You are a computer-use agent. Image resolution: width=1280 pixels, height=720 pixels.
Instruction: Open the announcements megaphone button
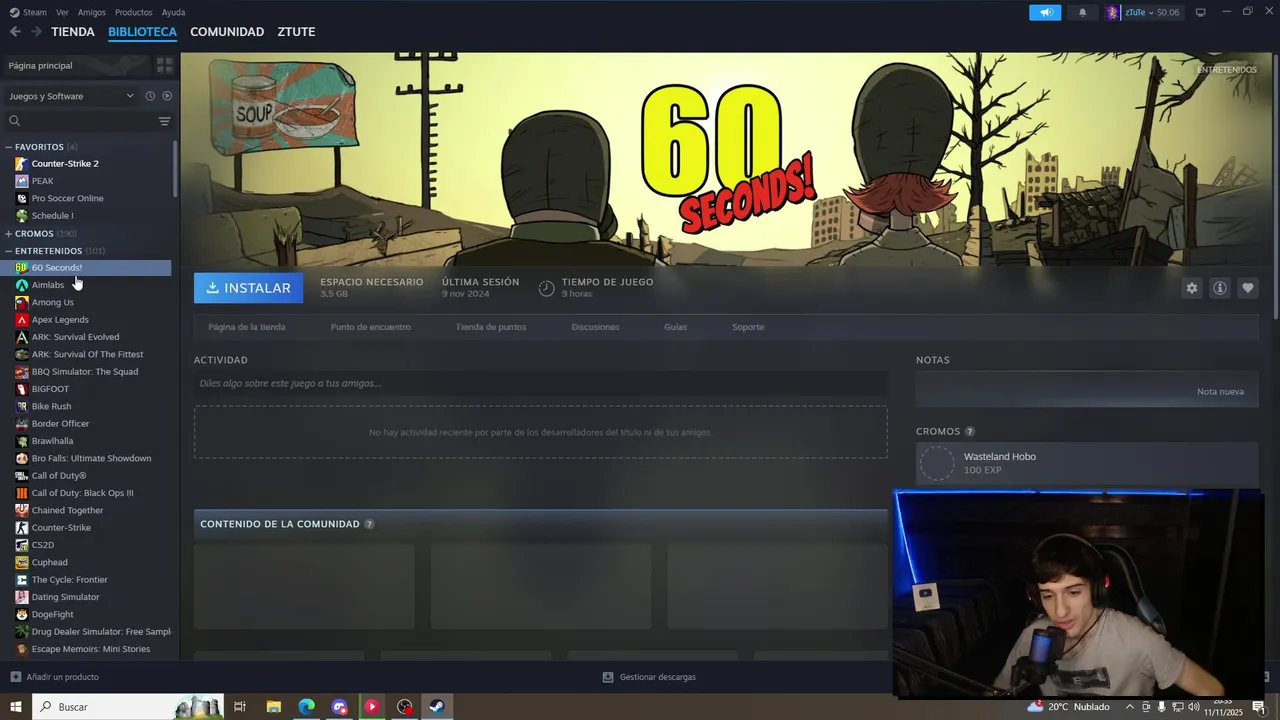(1045, 13)
